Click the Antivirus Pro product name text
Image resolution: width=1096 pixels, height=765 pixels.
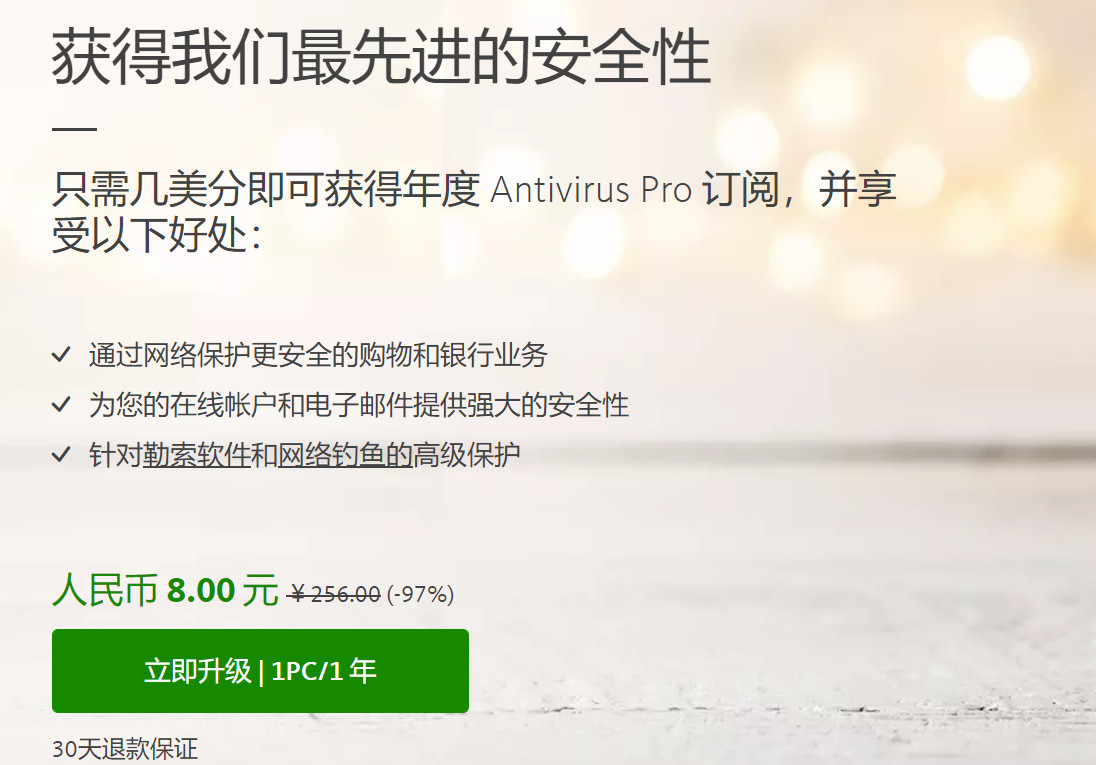[591, 190]
